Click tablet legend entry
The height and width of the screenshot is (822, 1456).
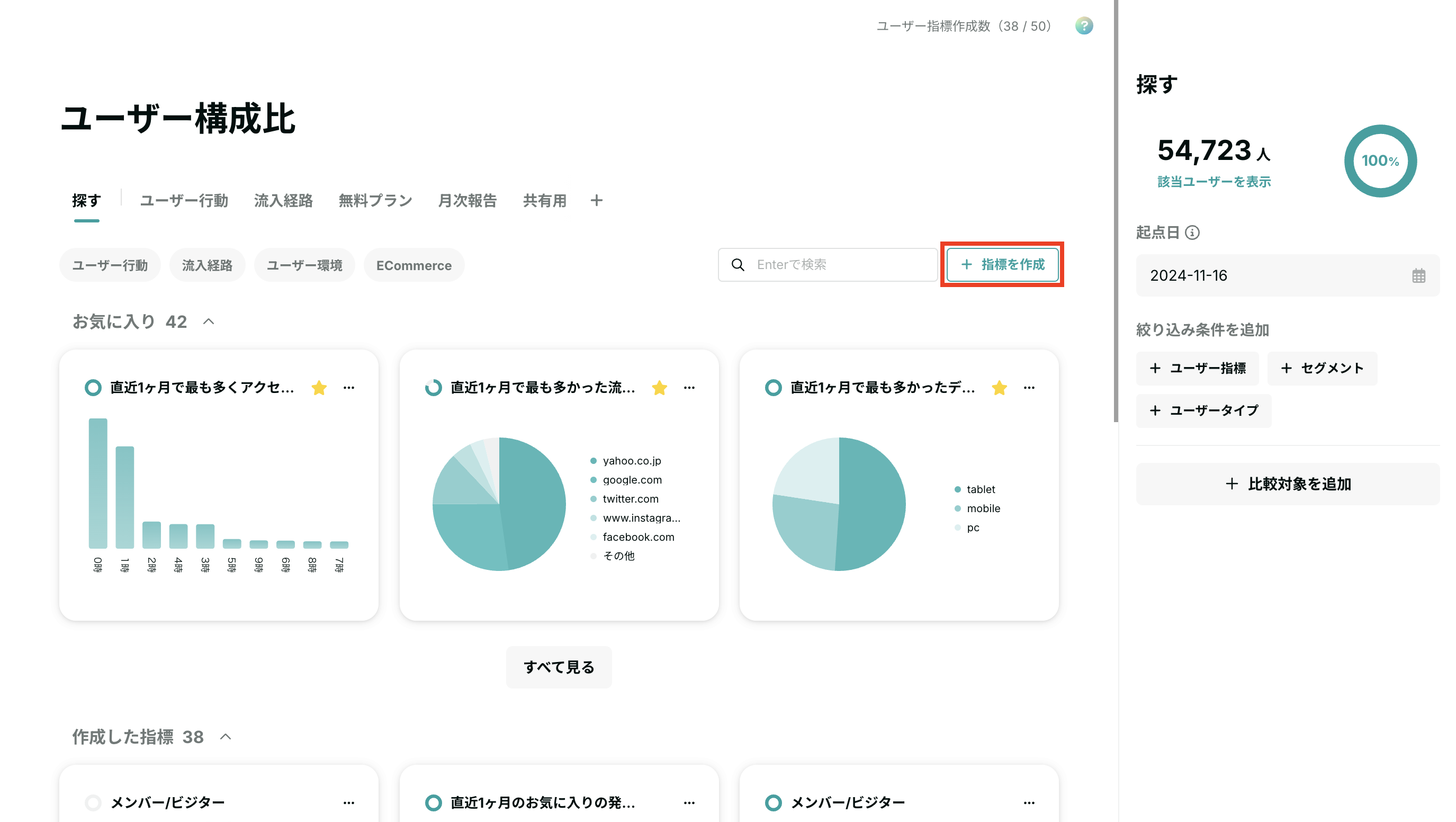click(975, 489)
